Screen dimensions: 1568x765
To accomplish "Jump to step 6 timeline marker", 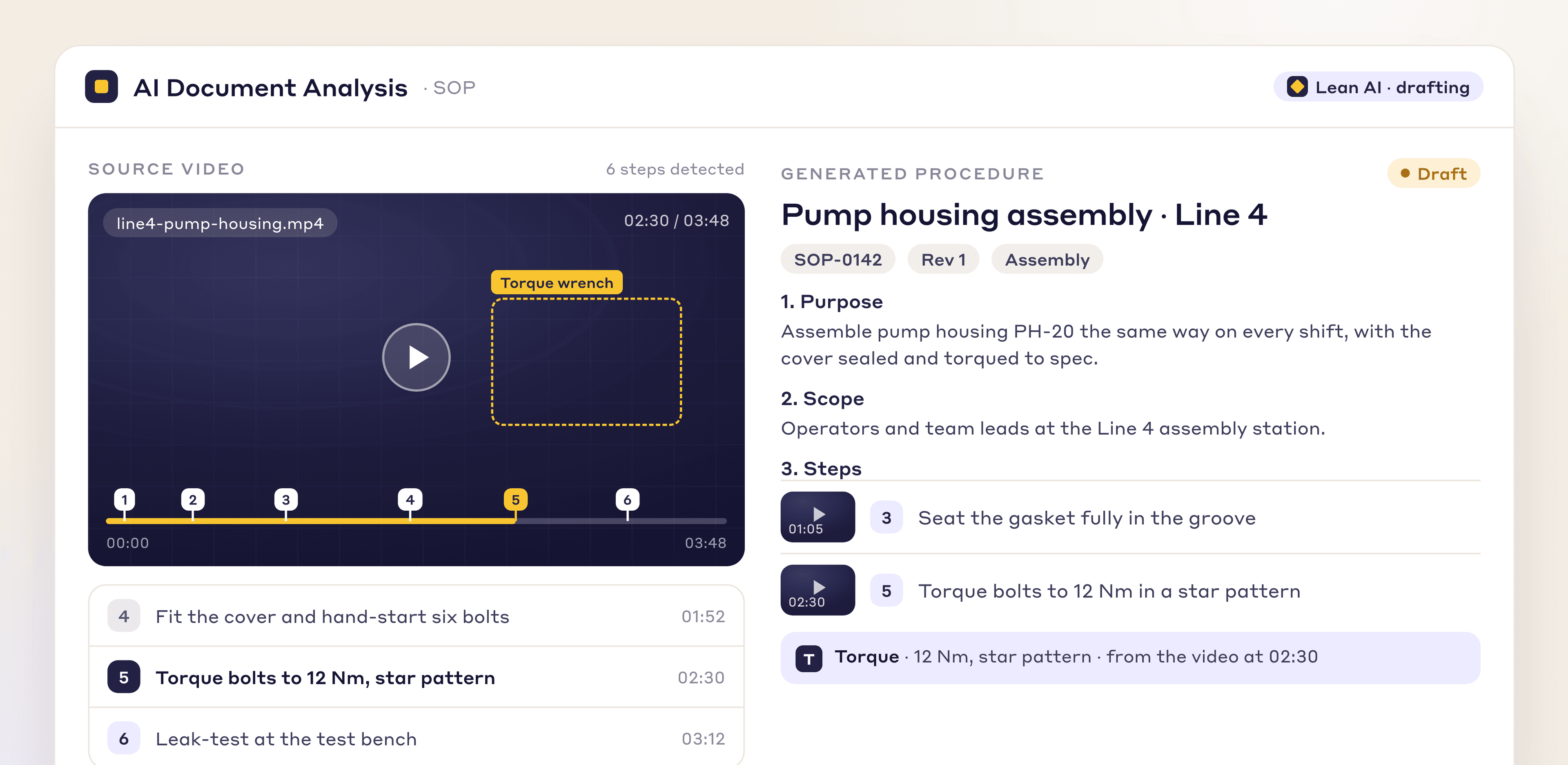I will pyautogui.click(x=627, y=500).
